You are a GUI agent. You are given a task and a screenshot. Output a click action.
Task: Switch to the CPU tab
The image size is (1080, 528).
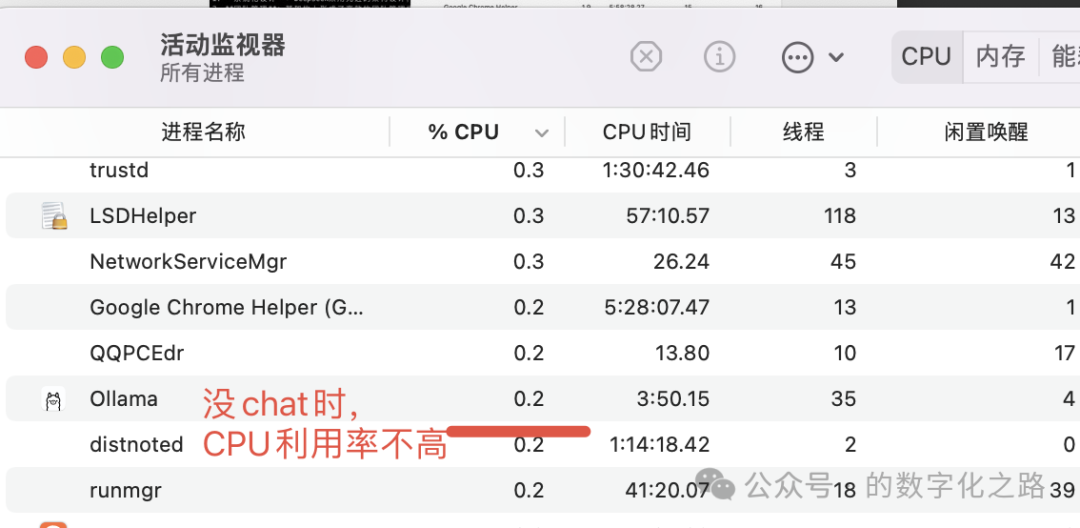tap(926, 56)
